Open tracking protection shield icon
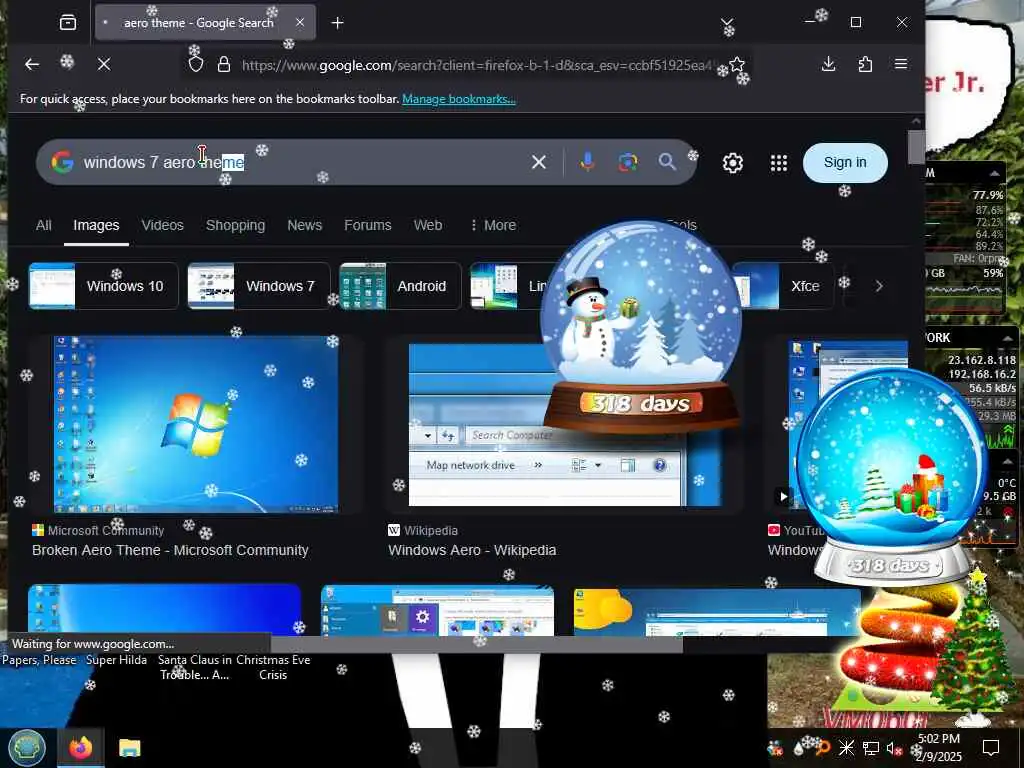This screenshot has height=768, width=1024. point(196,64)
